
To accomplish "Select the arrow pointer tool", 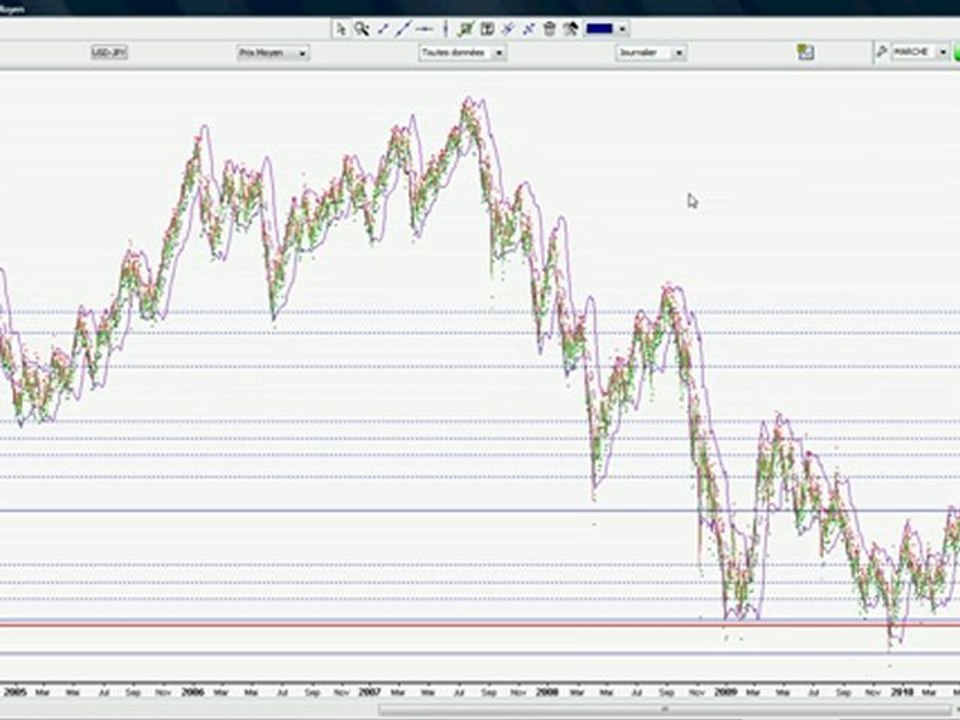I will click(x=341, y=29).
